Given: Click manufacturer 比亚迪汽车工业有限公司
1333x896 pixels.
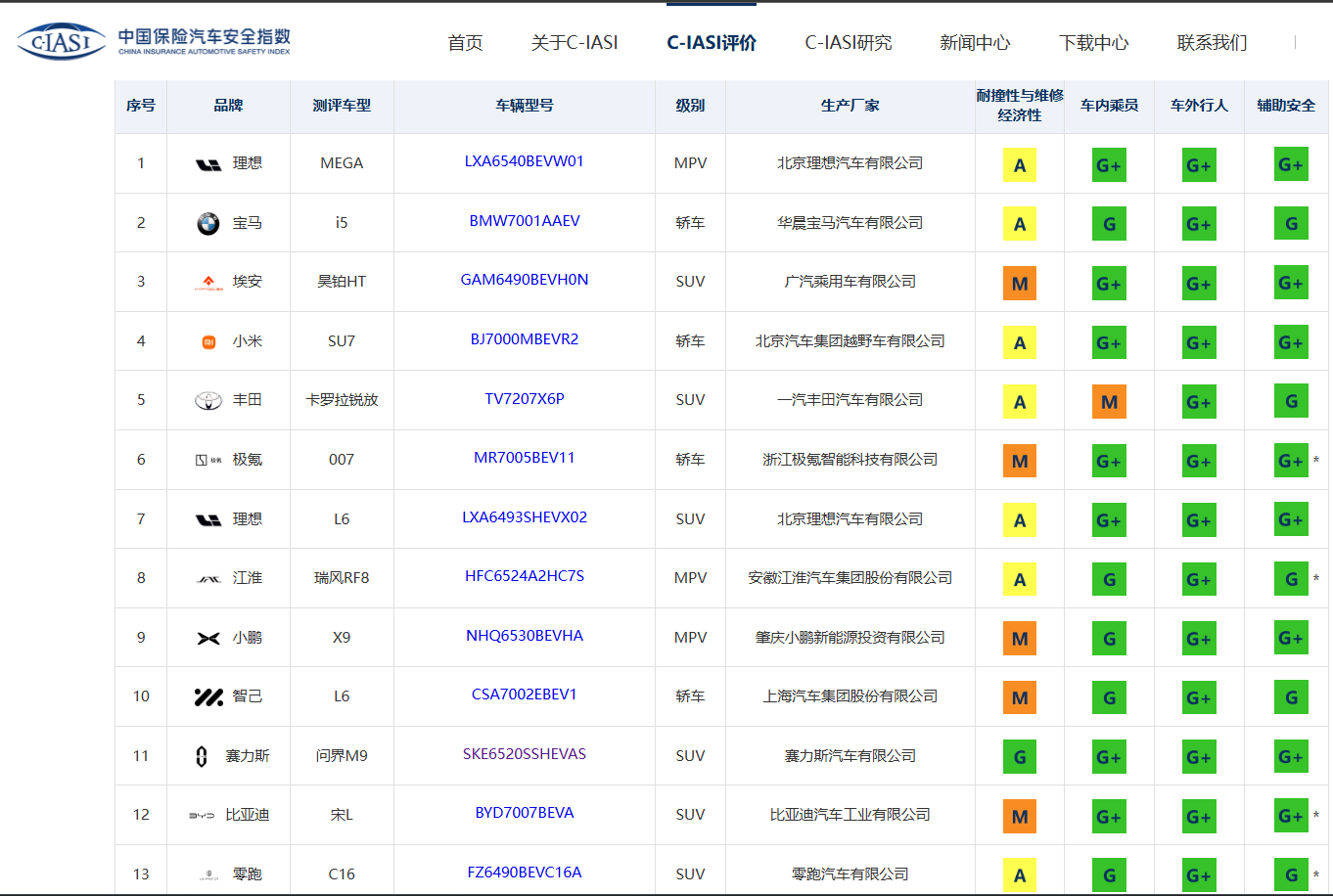Looking at the screenshot, I should tap(850, 815).
